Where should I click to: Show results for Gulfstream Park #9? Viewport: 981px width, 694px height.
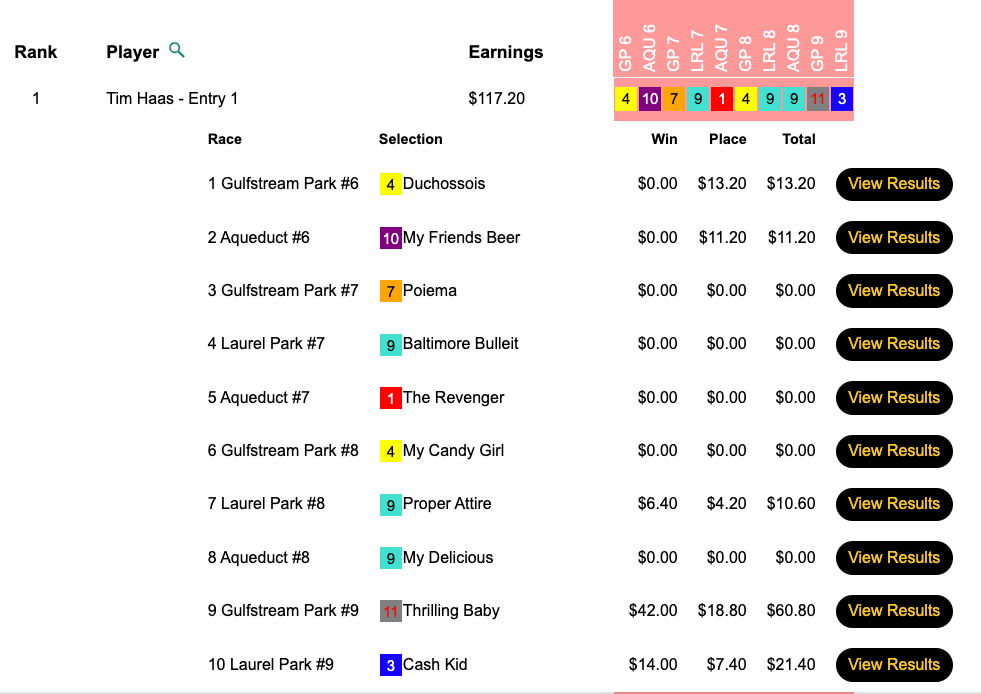click(x=893, y=611)
